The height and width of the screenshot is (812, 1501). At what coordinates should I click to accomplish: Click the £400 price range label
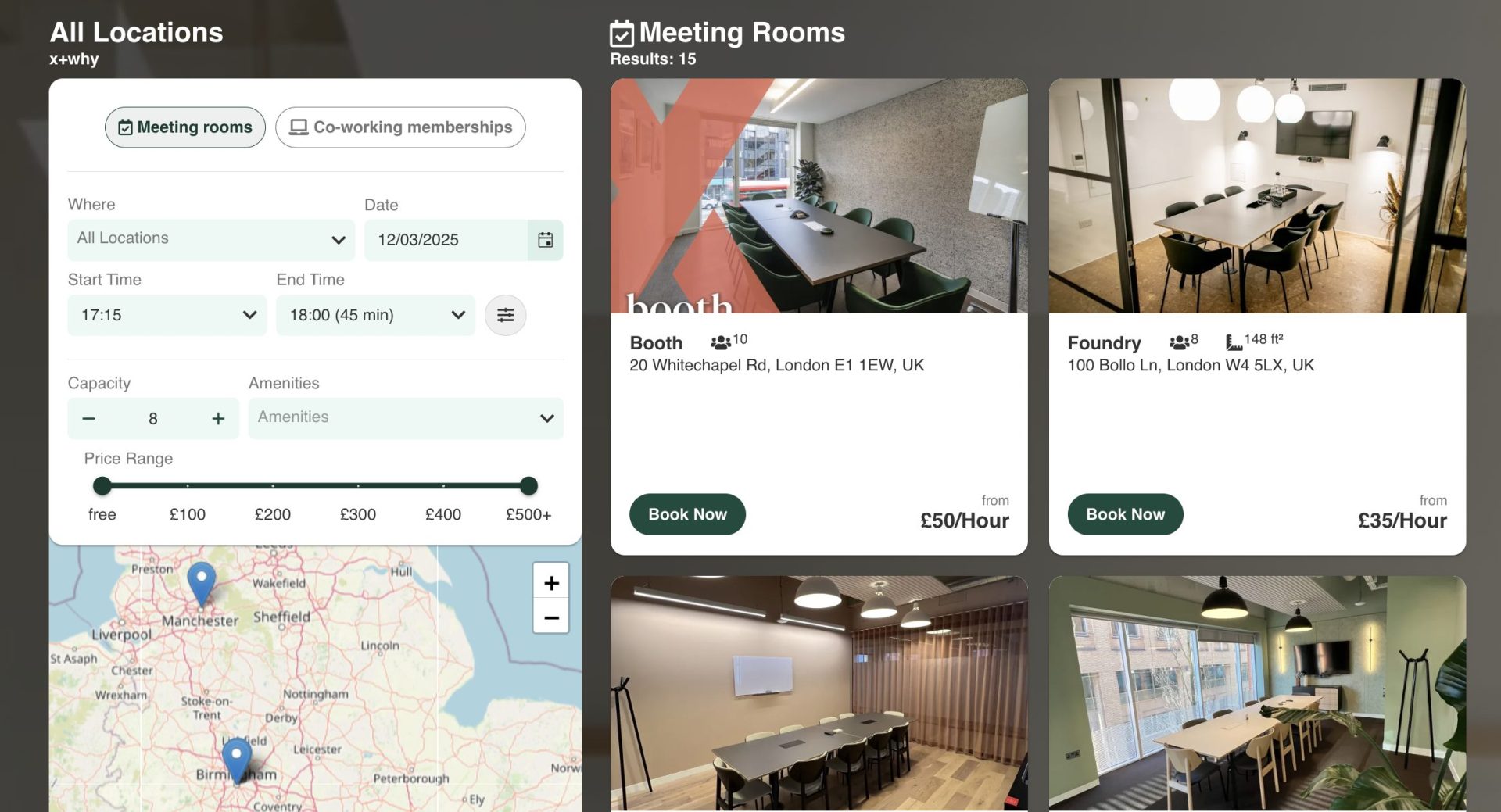click(x=443, y=514)
